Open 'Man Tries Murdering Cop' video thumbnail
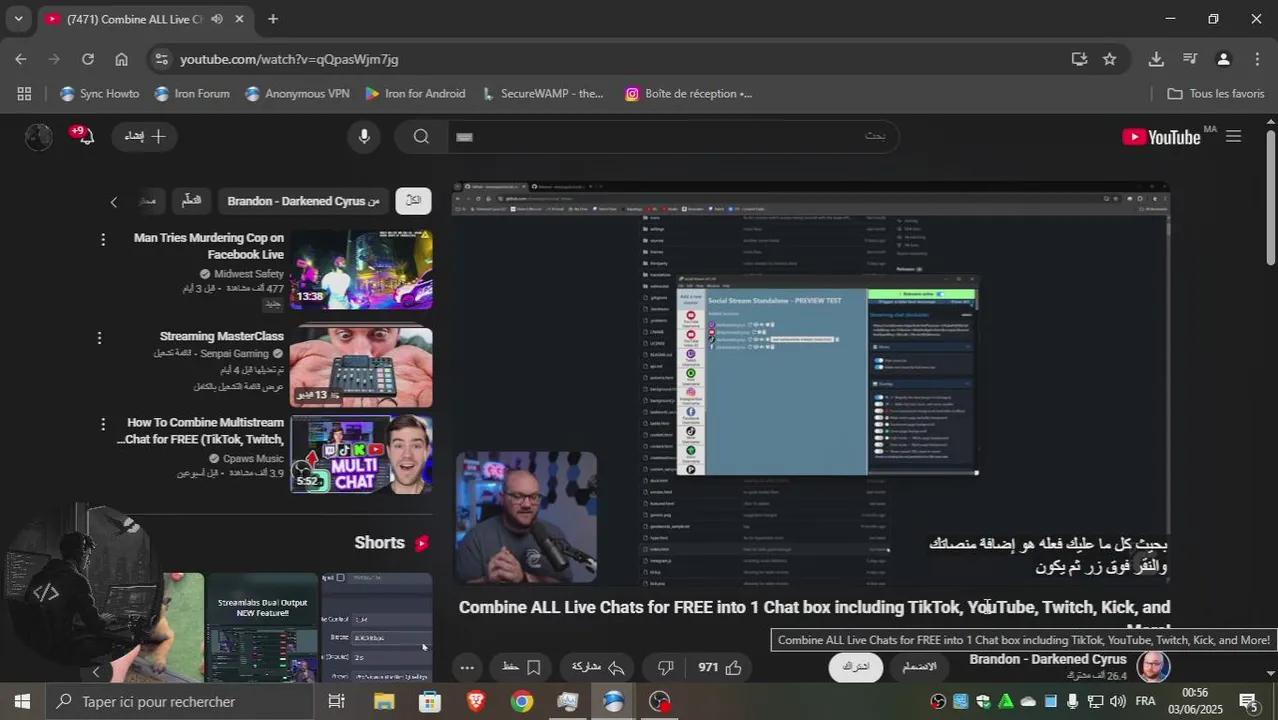Screen dimensions: 1278x720 click(361, 269)
